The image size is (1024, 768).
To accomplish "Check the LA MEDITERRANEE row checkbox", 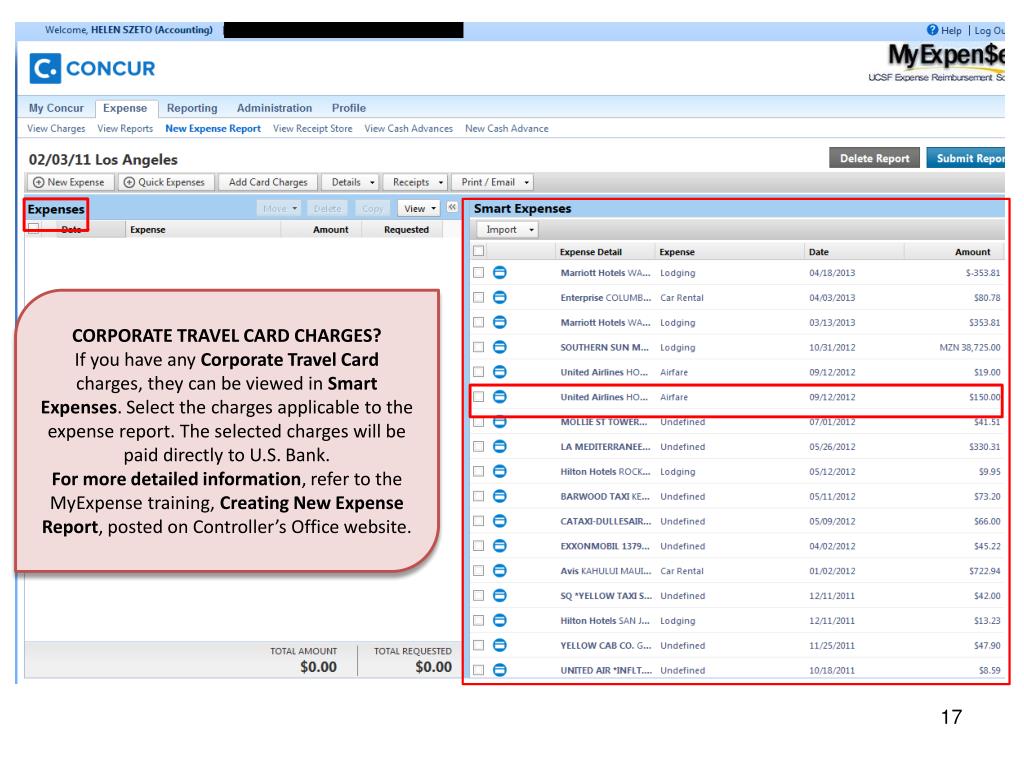I will click(479, 446).
